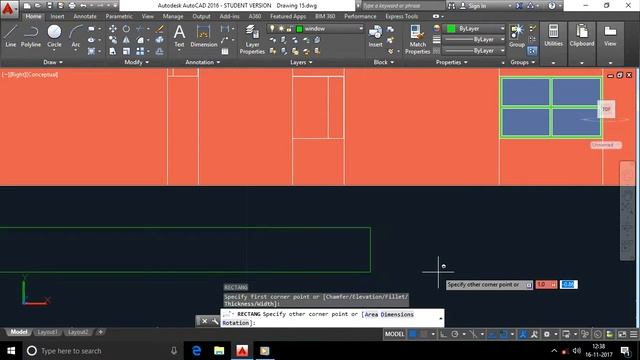Click the Undo arrow in Quick Access toolbar
640x360 pixels.
point(83,6)
